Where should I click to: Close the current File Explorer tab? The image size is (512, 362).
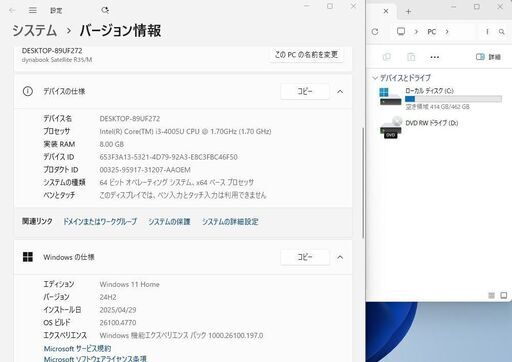(386, 11)
